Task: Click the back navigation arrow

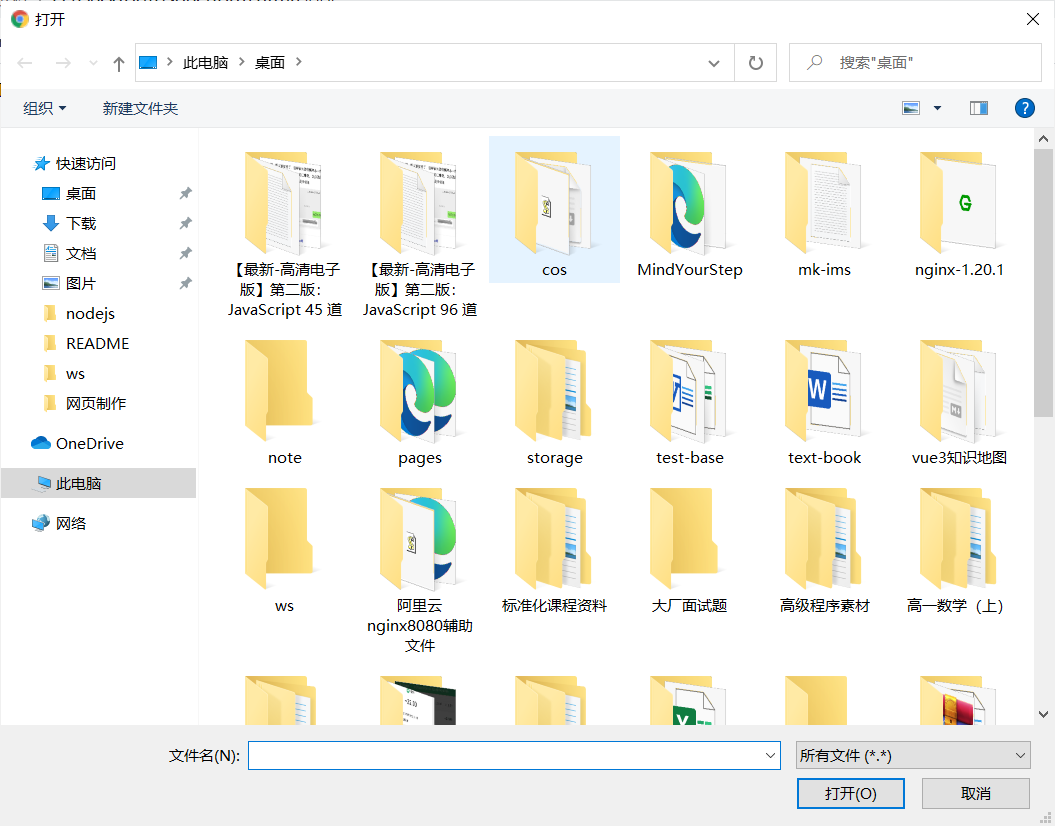Action: [x=24, y=62]
